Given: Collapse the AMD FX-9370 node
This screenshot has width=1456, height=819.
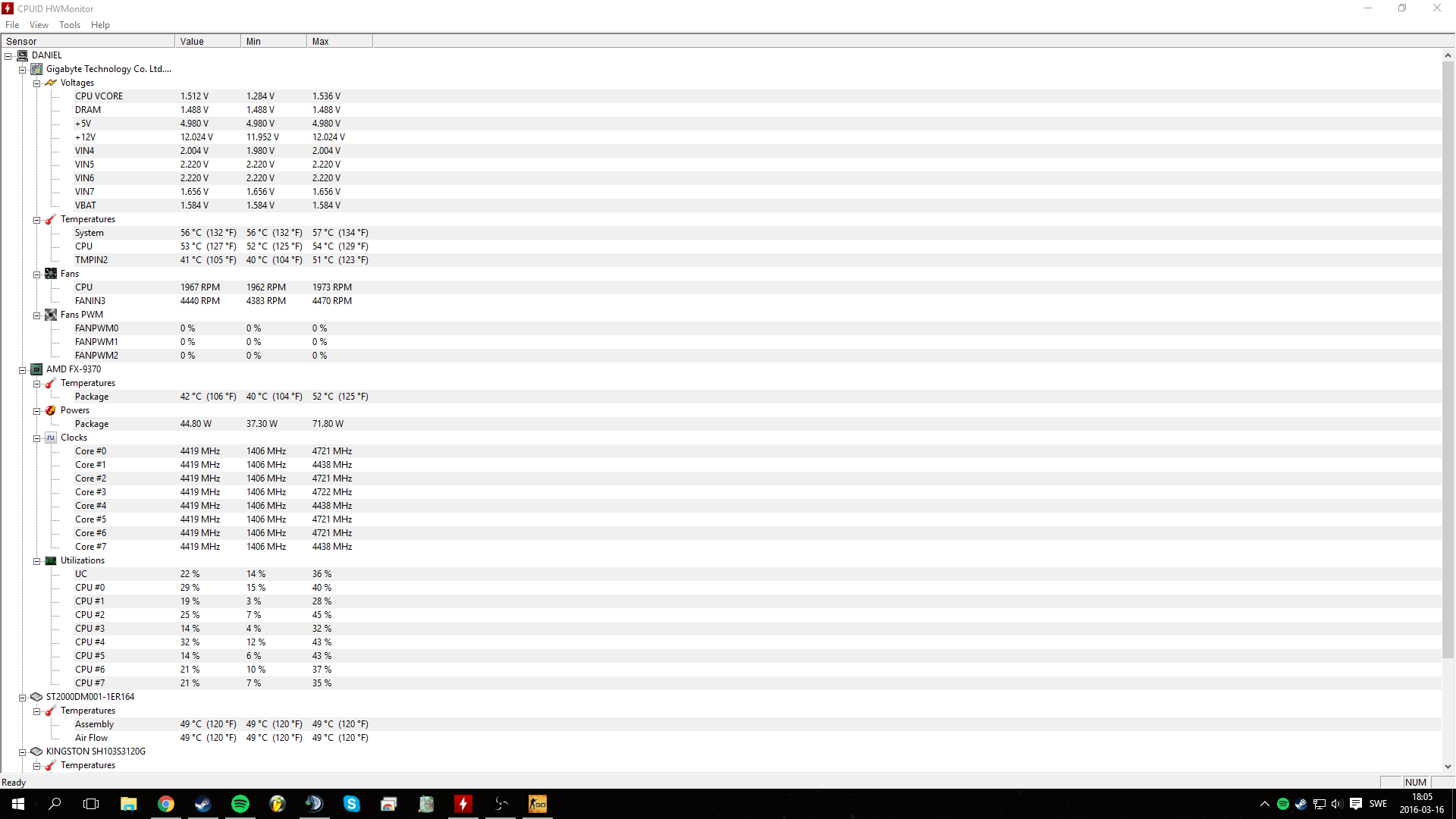Looking at the screenshot, I should tap(23, 370).
